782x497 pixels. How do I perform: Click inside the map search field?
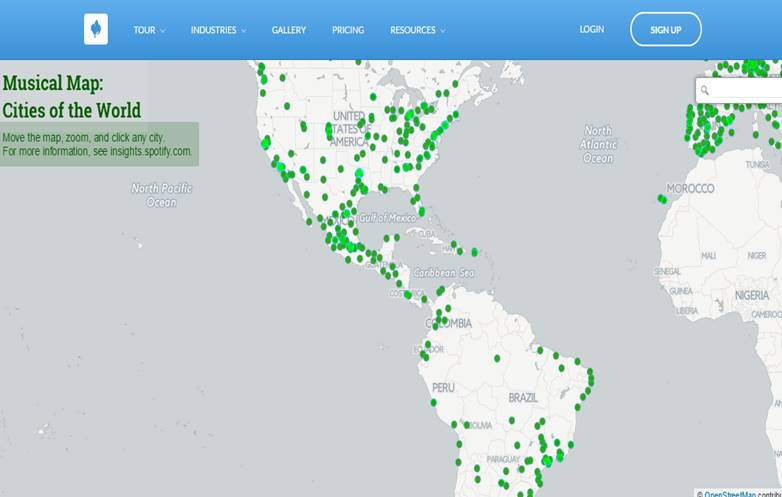[743, 90]
